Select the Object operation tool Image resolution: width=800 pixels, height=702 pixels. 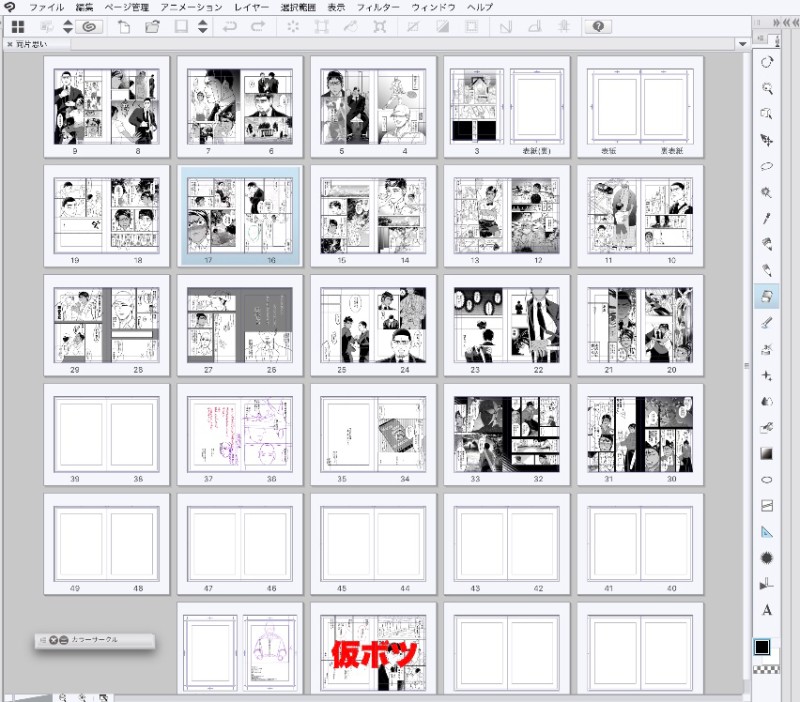tap(766, 114)
